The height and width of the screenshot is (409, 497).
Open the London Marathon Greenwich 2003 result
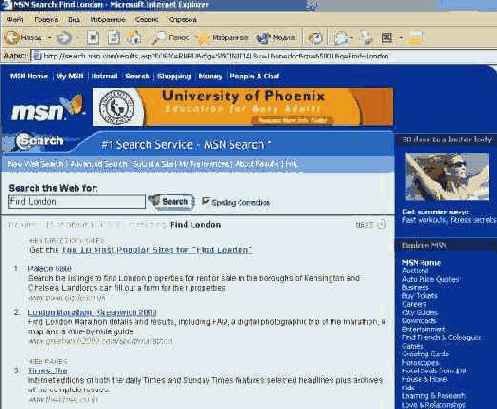tap(92, 313)
